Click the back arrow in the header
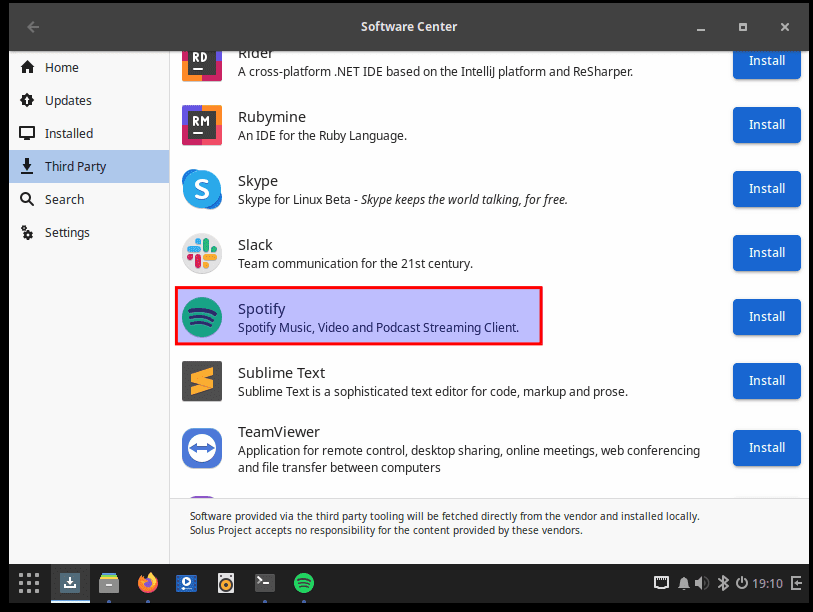Viewport: 813px width, 612px height. 33,26
